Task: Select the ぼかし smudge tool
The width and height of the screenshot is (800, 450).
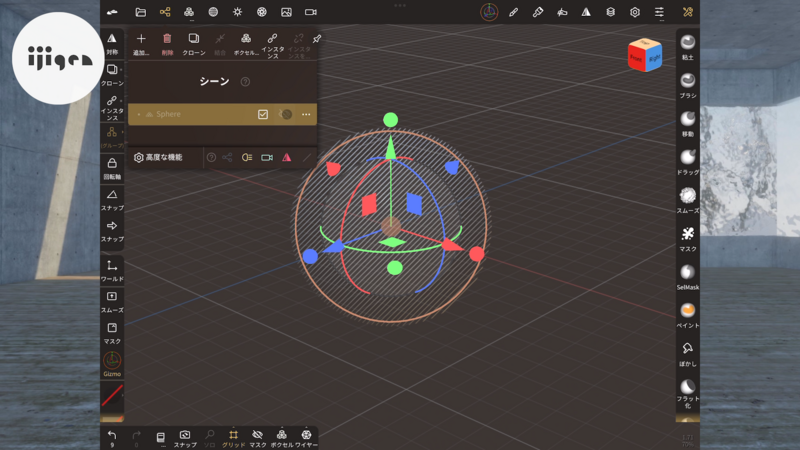Action: (688, 354)
